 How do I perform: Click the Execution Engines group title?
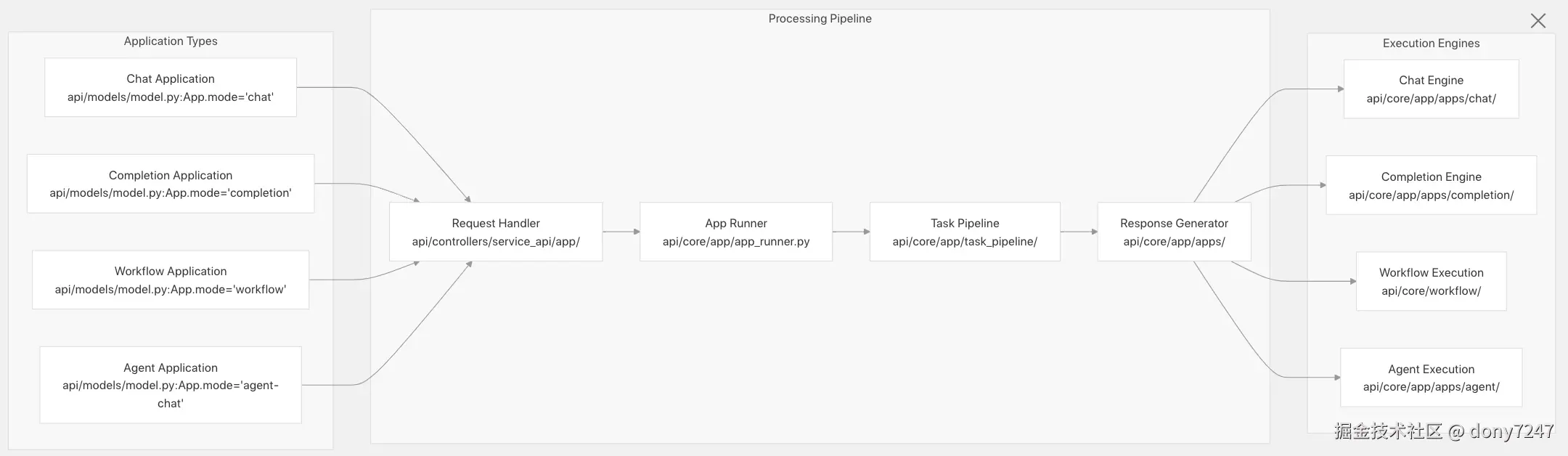point(1431,44)
